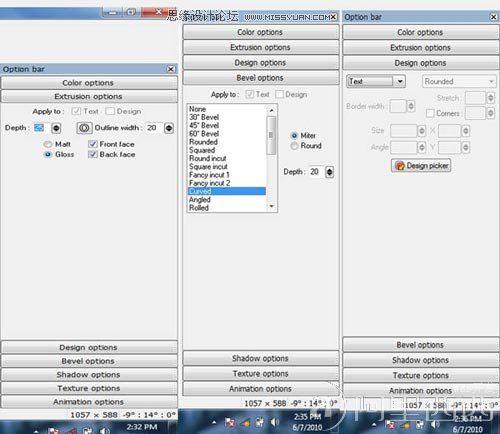Toggle the Front face checkbox
Screen dimensions: 500x434
[x=92, y=144]
